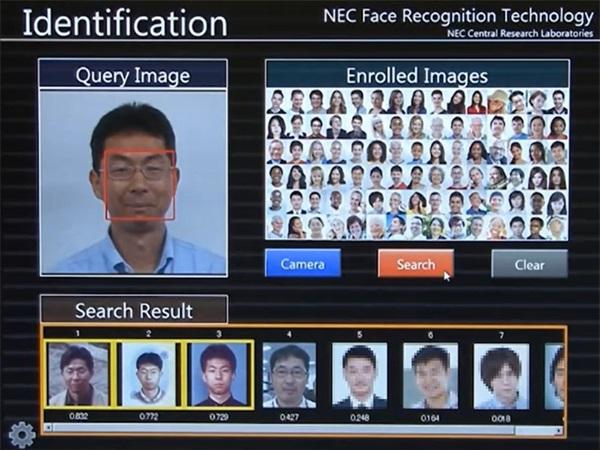600x450 pixels.
Task: Click the results scrollbar left arrow
Action: [x=48, y=428]
